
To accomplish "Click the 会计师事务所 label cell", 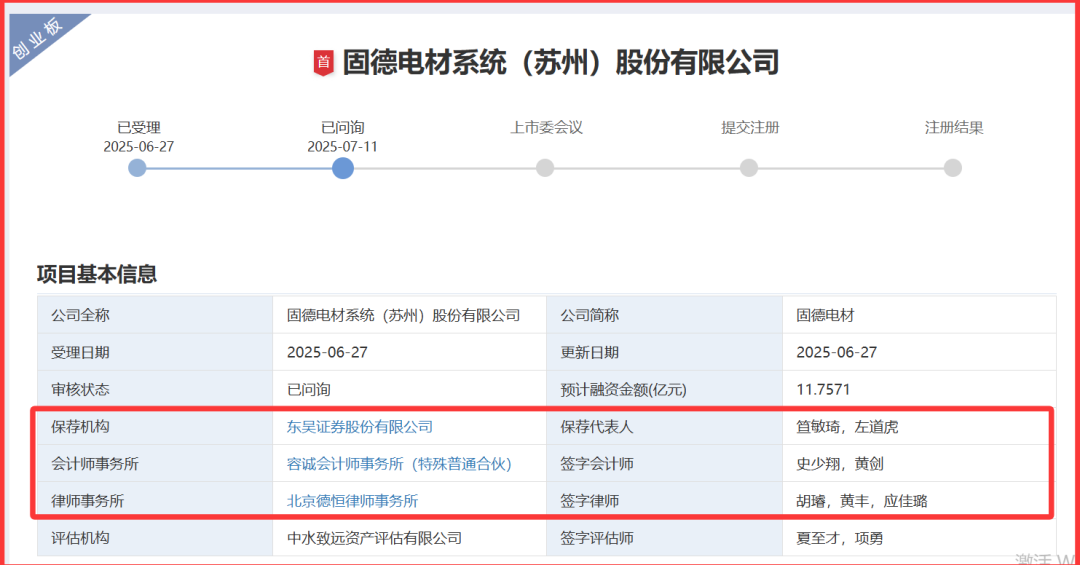I will point(155,464).
